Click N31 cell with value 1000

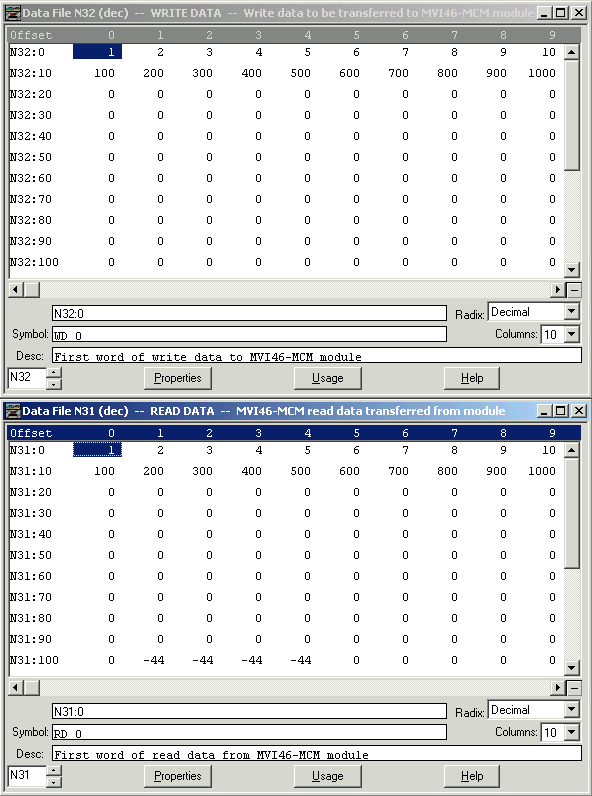point(542,471)
